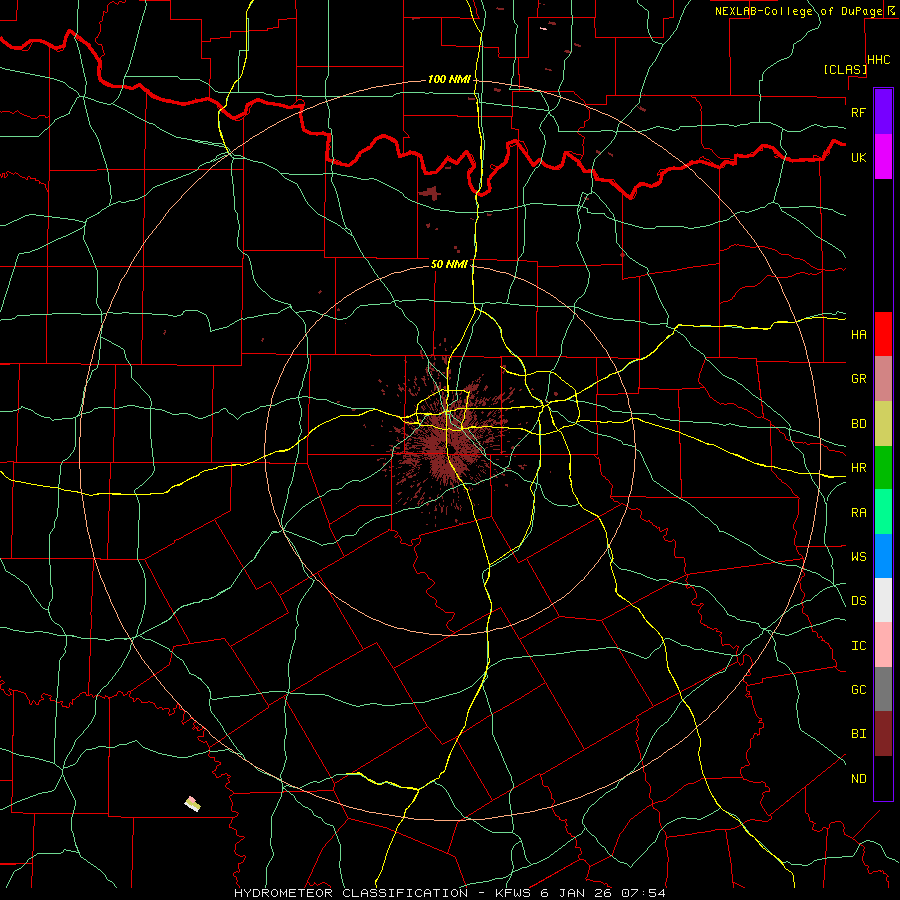The image size is (900, 900).
Task: Click the dense biological echo cluster at radar center
Action: pos(451,445)
